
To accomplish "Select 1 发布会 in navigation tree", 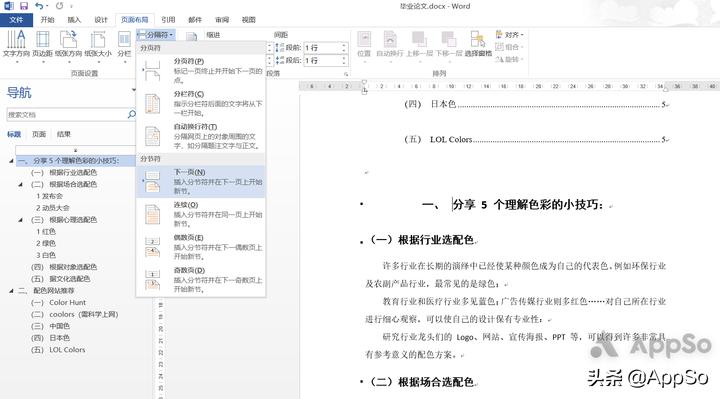I will 49,196.
